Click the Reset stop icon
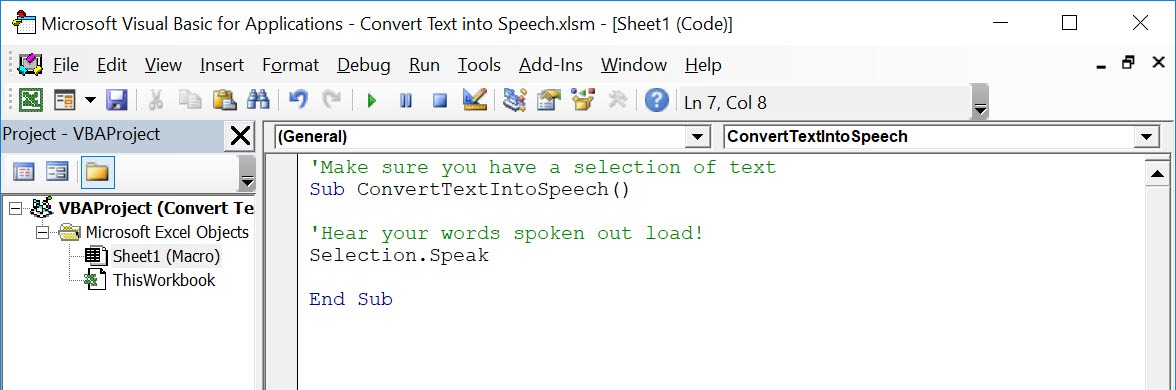This screenshot has width=1176, height=390. (440, 100)
